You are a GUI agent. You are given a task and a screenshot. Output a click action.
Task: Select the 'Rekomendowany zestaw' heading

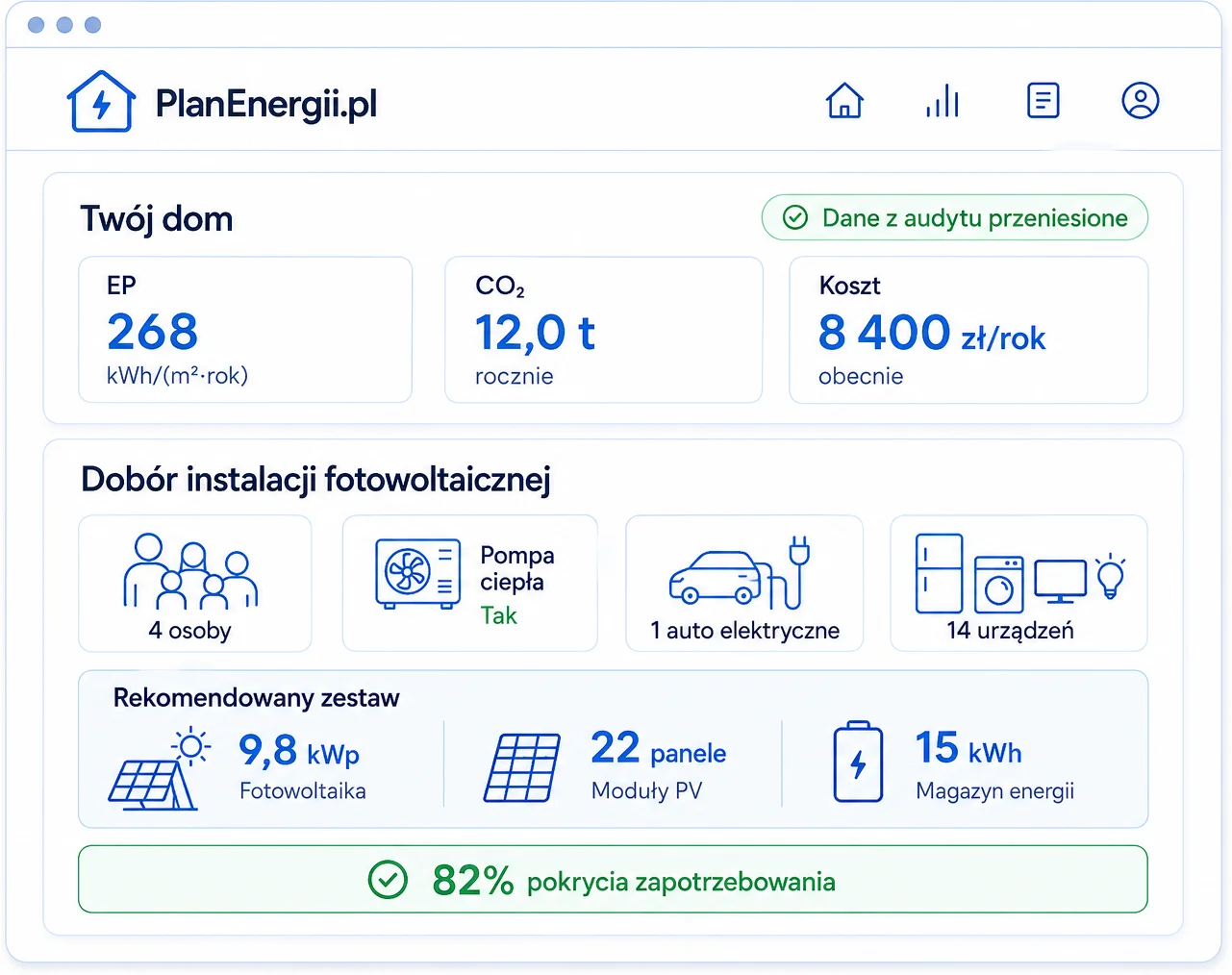tap(256, 698)
